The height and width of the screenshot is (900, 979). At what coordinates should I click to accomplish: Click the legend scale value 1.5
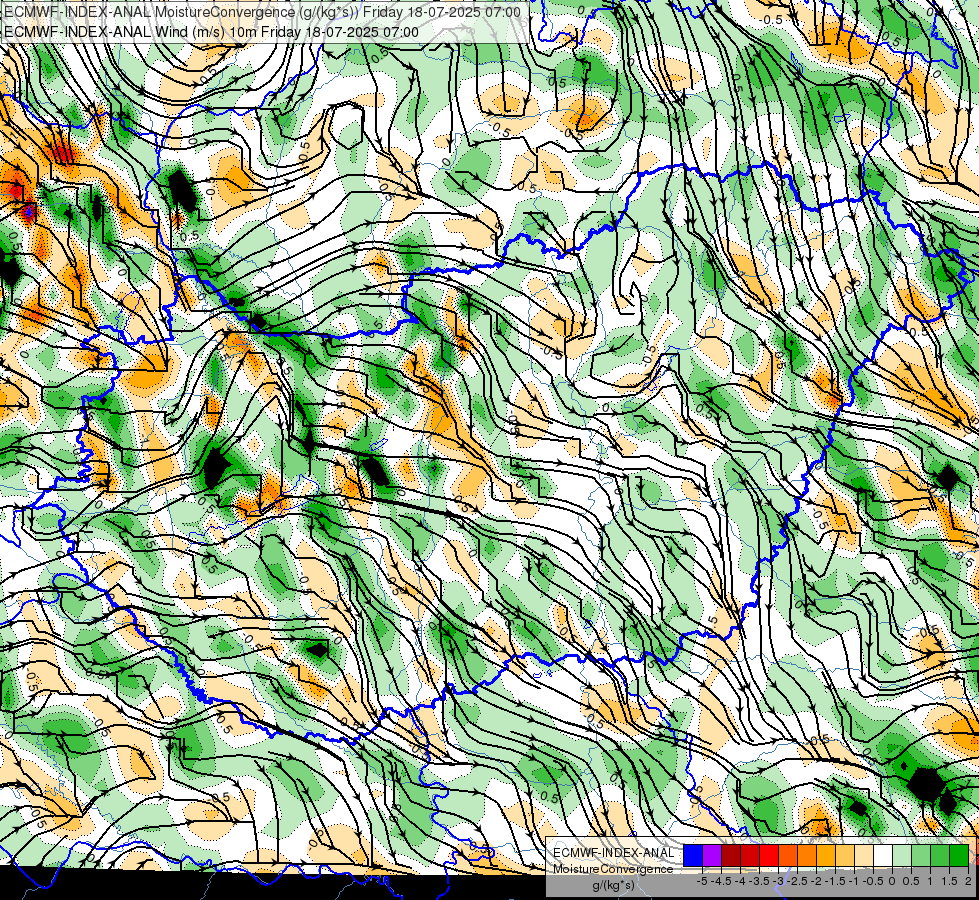tap(949, 881)
